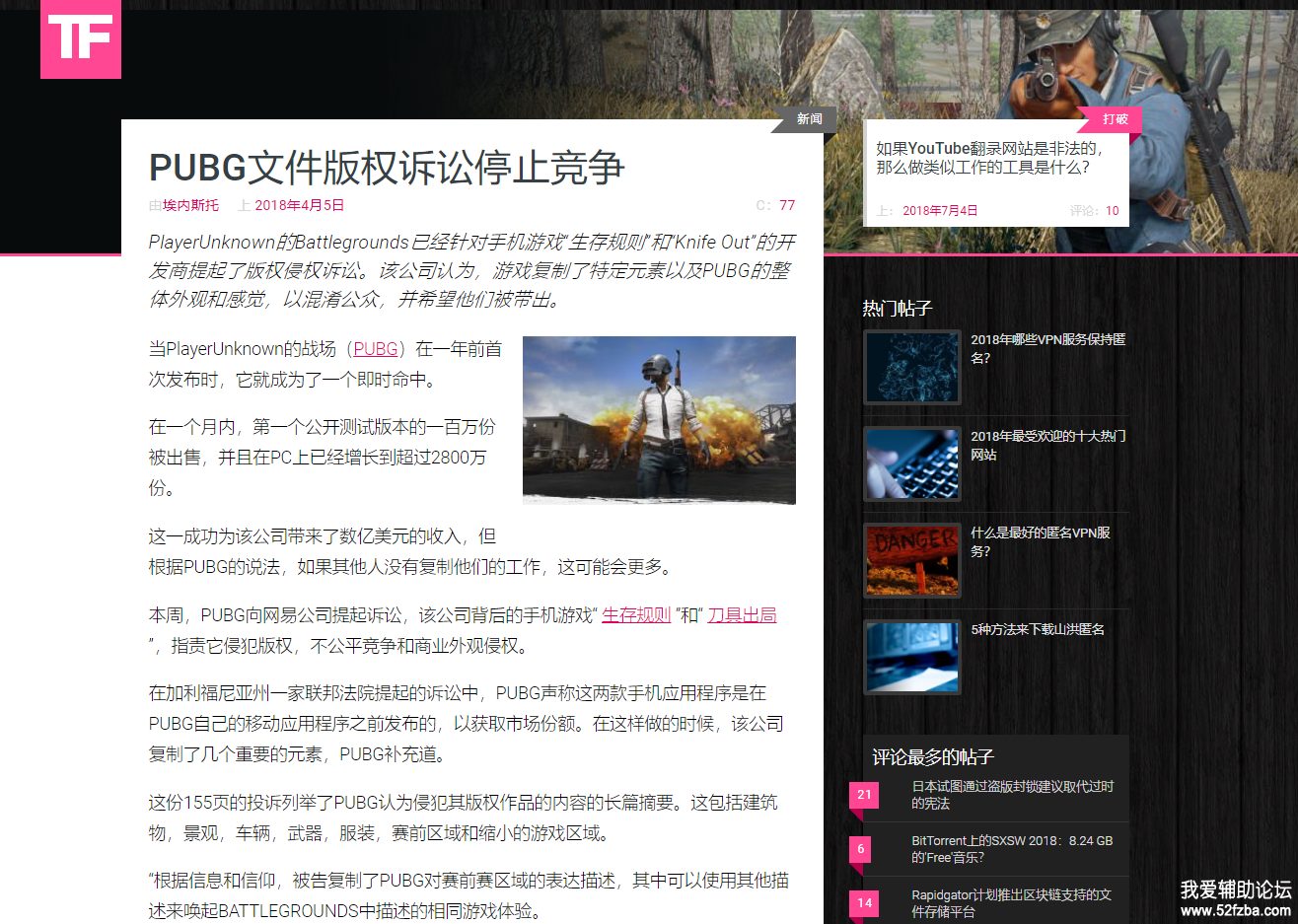Open the 77 comments count link
Viewport: 1298px width, 924px height.
click(x=787, y=205)
